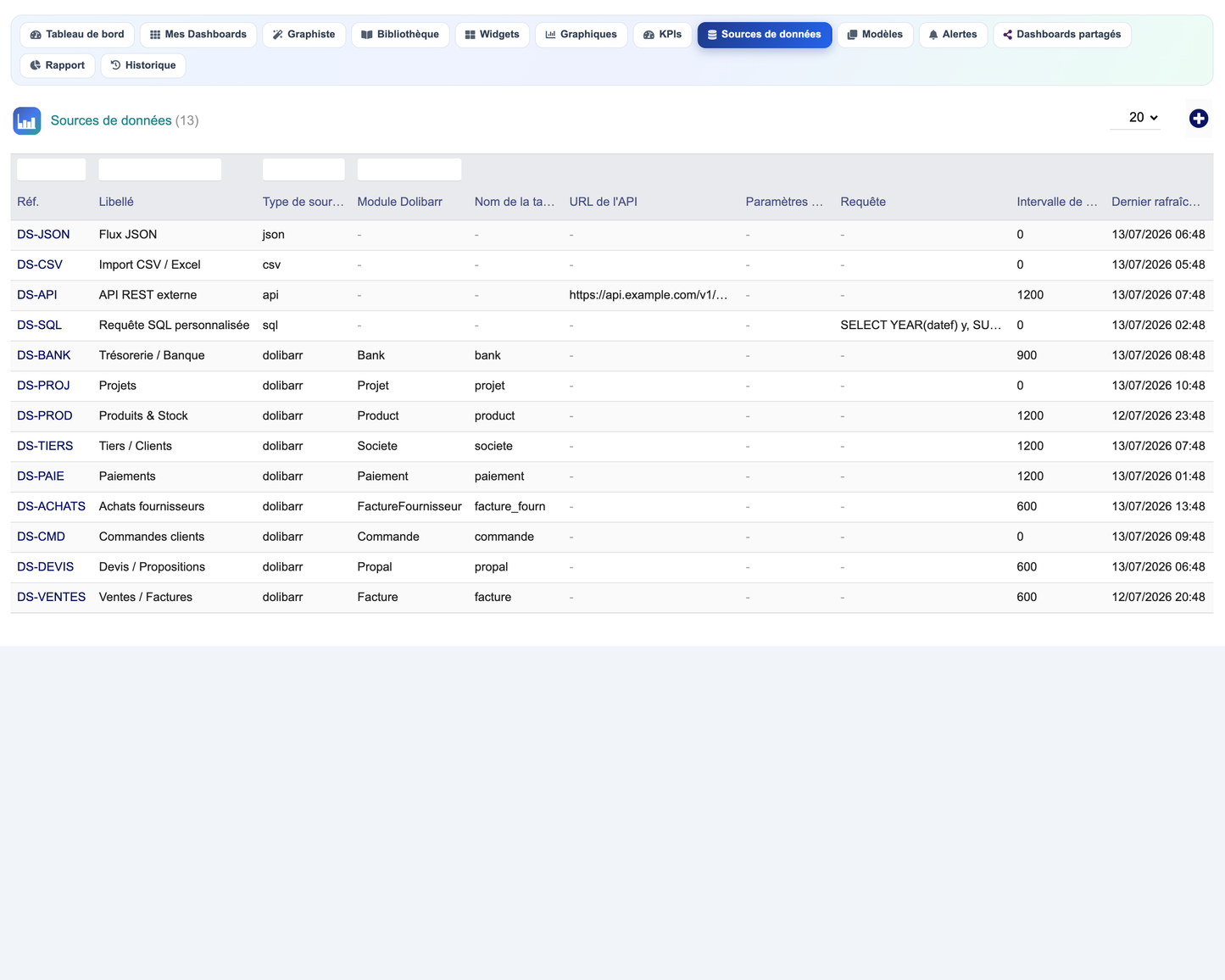
Task: Sort by Réf. column header
Action: [x=28, y=202]
